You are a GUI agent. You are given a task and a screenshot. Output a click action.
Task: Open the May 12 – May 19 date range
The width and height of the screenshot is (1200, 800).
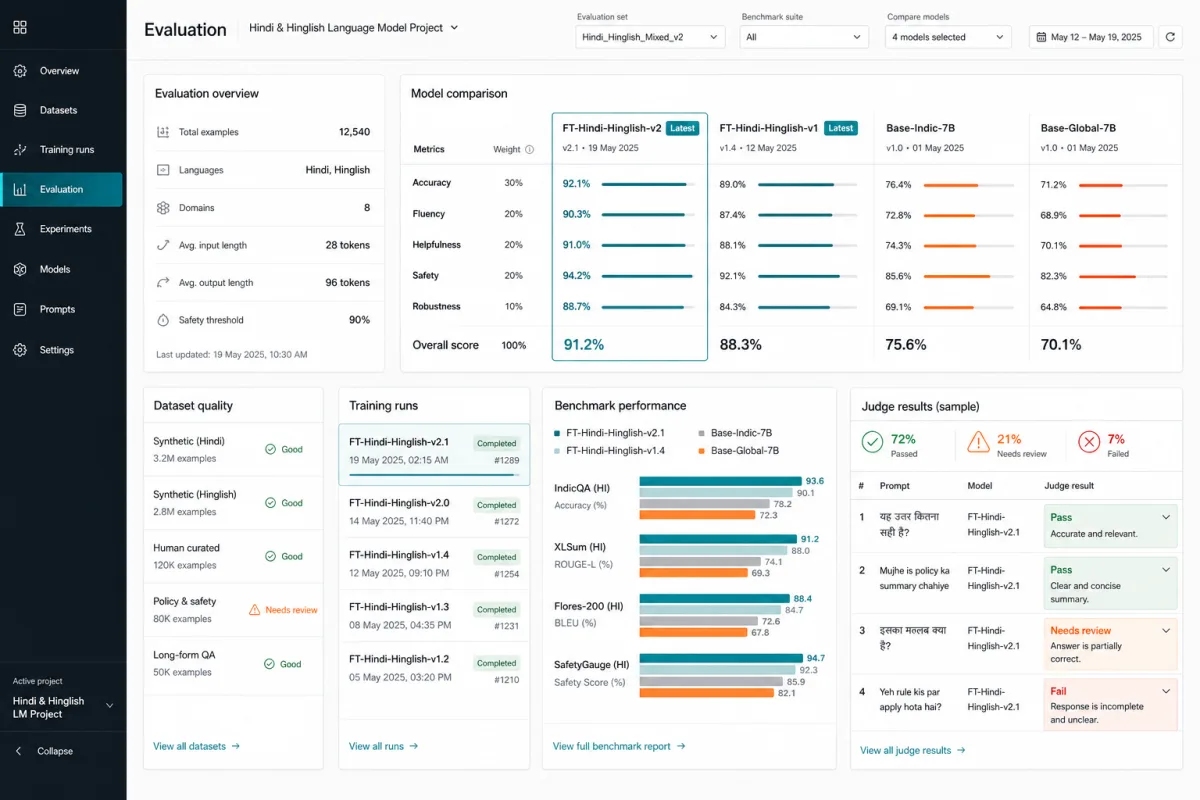1090,37
